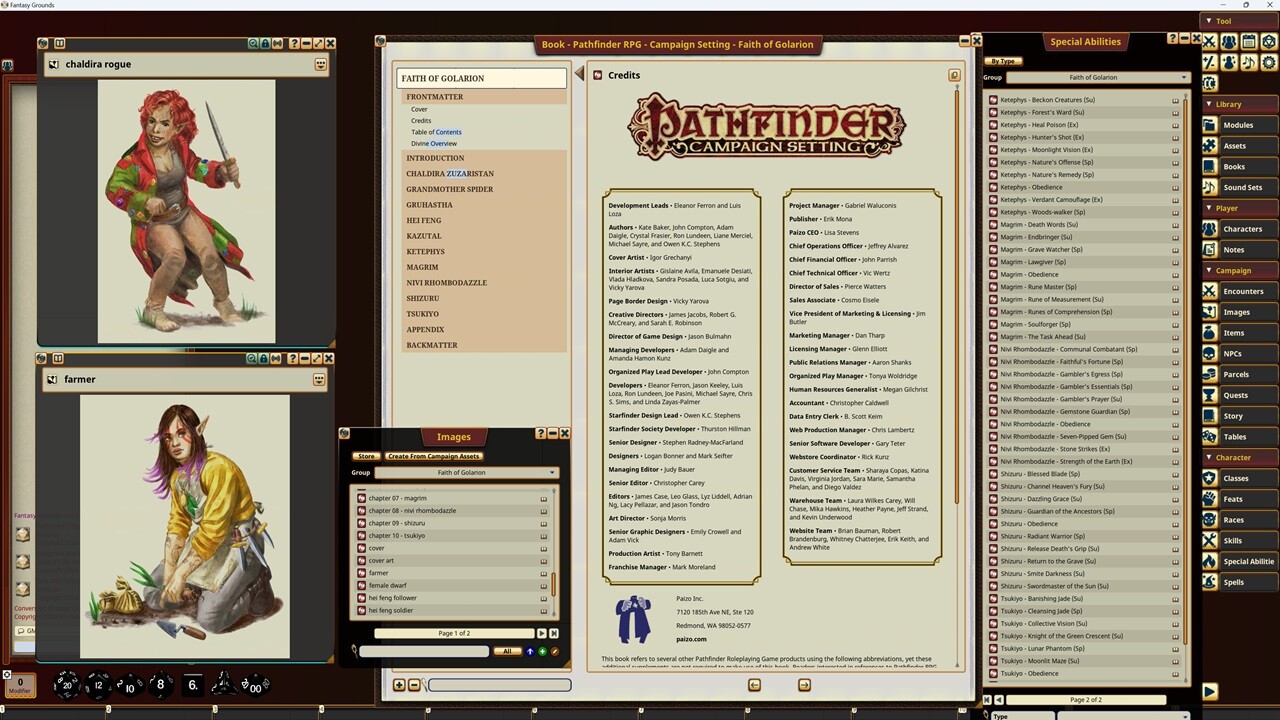Open the Effects tool
Screen dimensions: 1280x720
[1228, 62]
